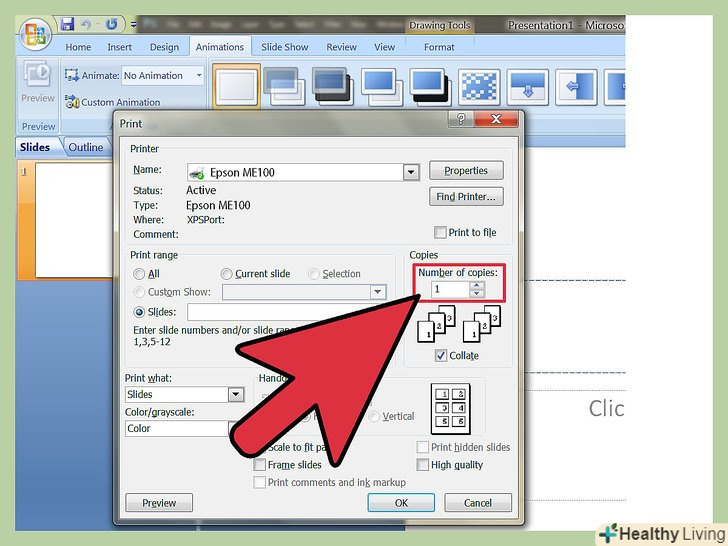This screenshot has height=546, width=728.
Task: Increase number of copies spinner up
Action: pos(476,285)
